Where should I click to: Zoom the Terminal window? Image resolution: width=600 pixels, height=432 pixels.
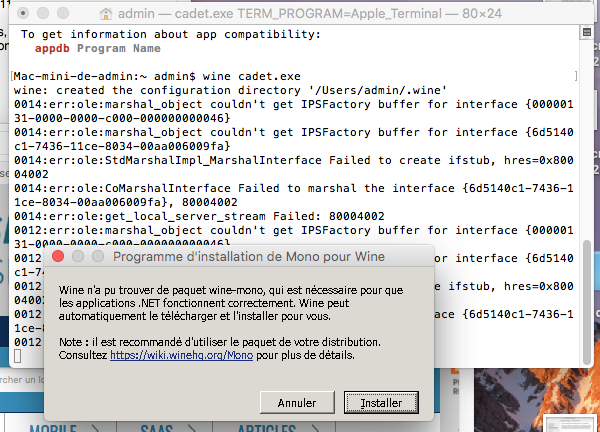click(63, 13)
